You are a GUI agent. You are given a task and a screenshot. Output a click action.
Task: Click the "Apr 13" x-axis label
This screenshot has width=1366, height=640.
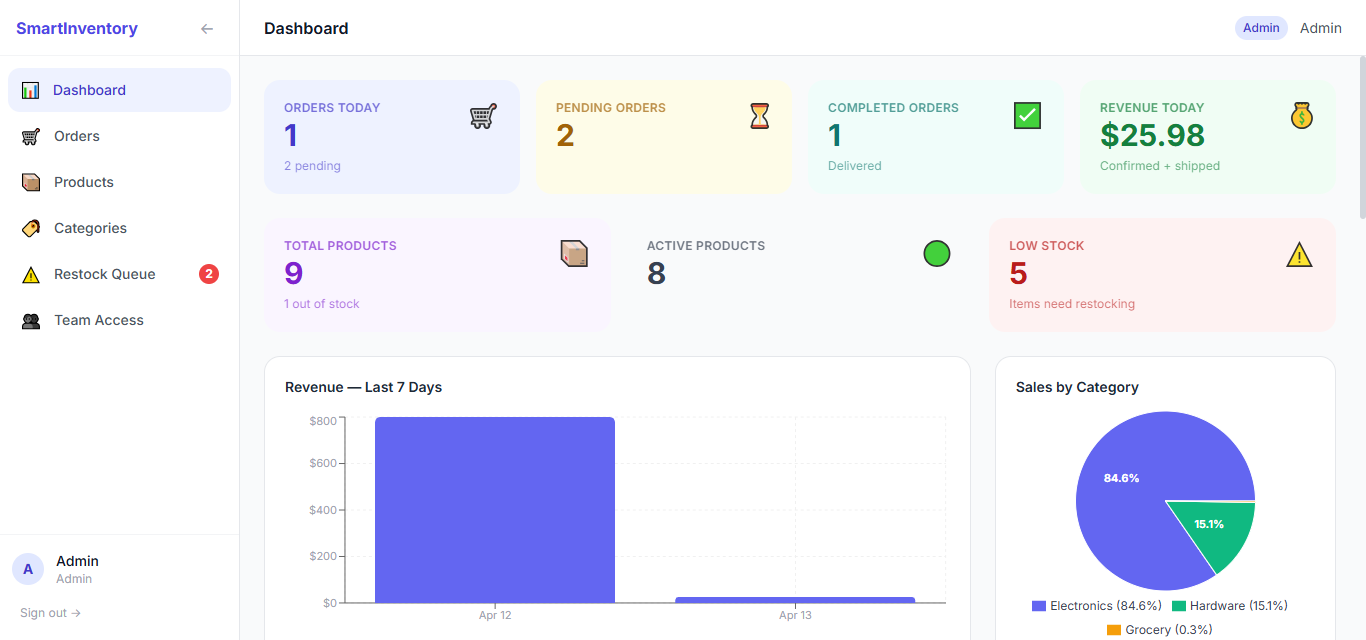click(x=795, y=615)
